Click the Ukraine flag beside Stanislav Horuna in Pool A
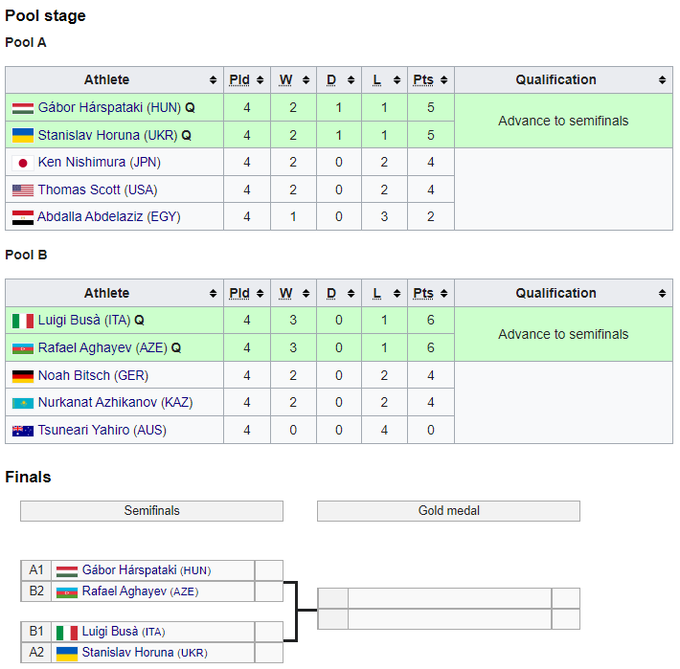This screenshot has height=669, width=680. 22,135
